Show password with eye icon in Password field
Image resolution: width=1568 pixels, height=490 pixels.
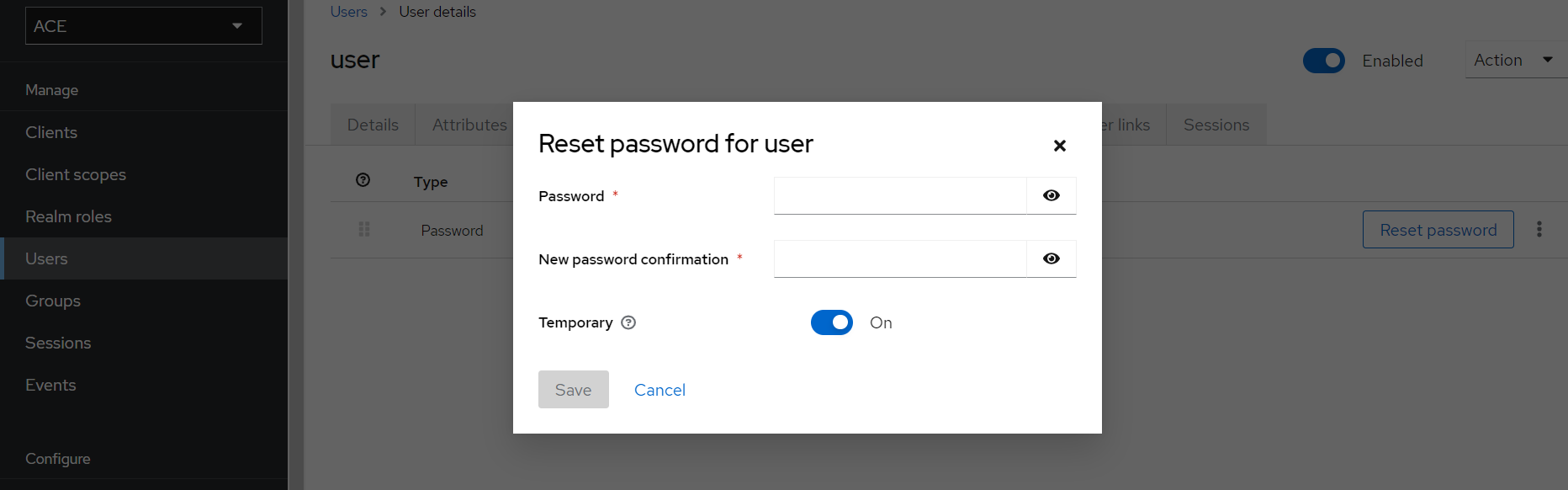(x=1052, y=195)
